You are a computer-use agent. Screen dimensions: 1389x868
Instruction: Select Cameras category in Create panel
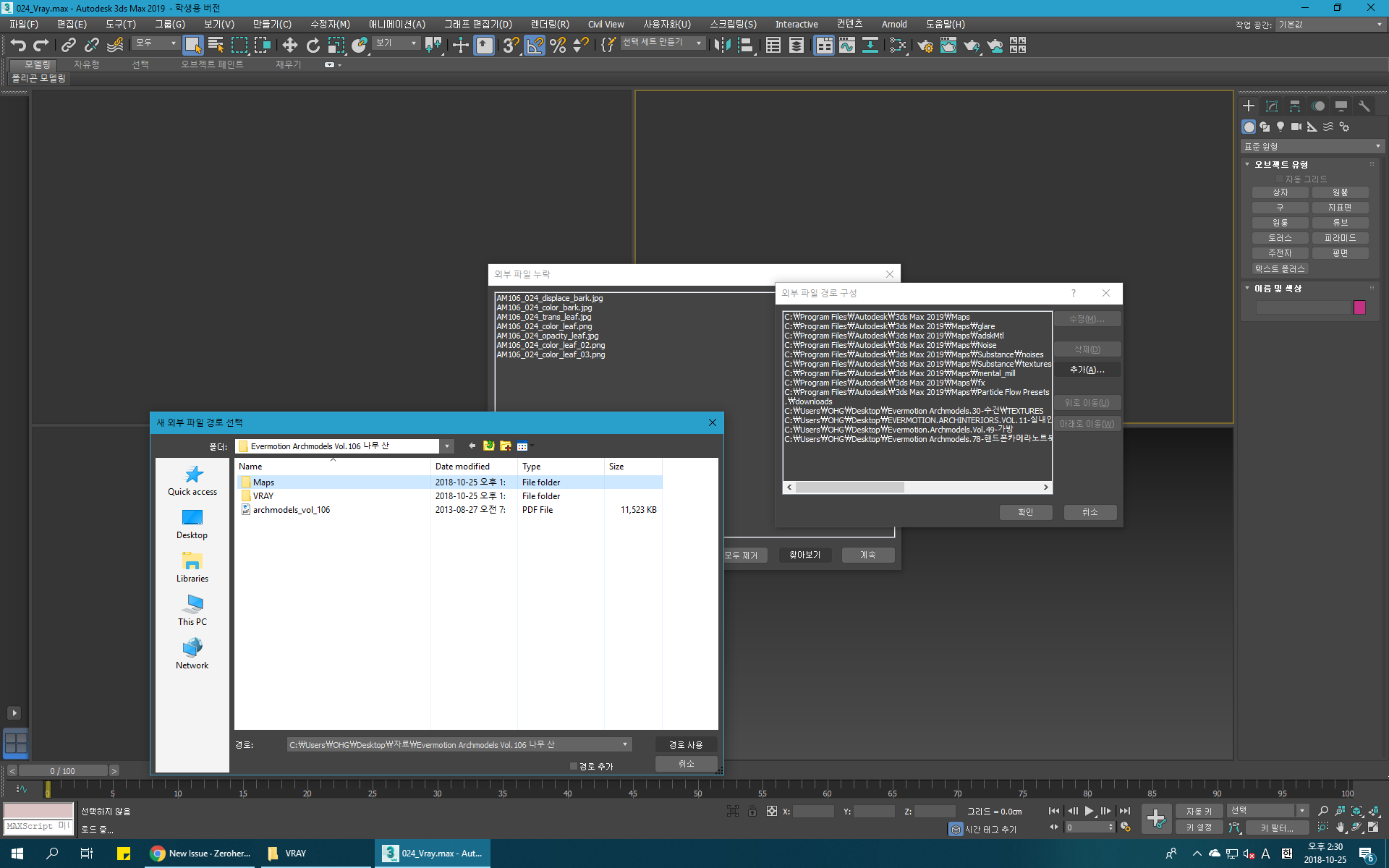coord(1296,127)
